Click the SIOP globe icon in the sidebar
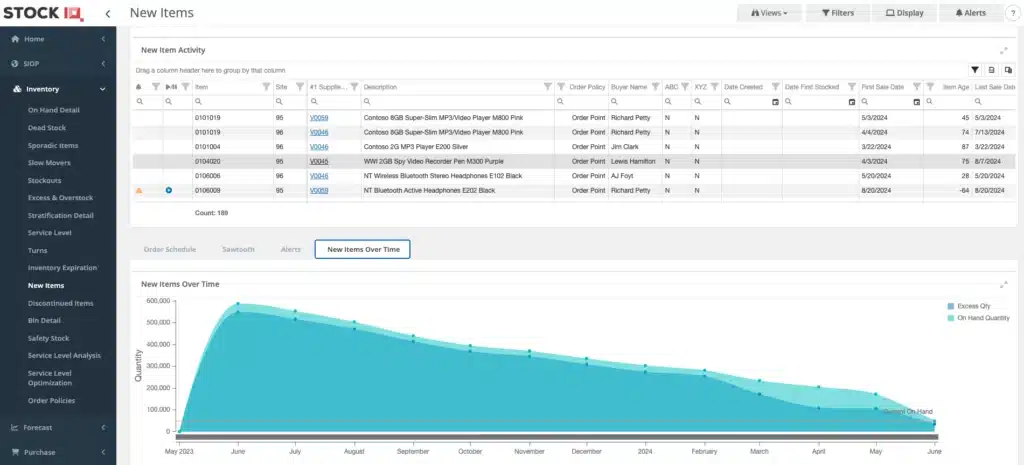 [x=15, y=64]
